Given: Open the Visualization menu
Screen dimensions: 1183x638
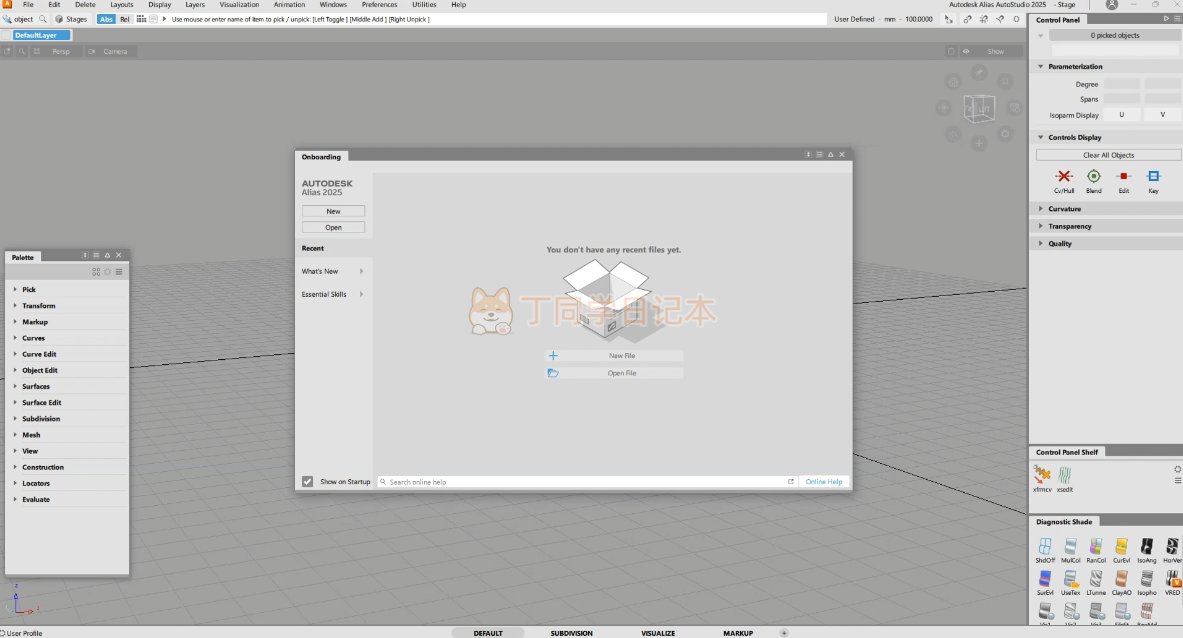Looking at the screenshot, I should pyautogui.click(x=239, y=5).
